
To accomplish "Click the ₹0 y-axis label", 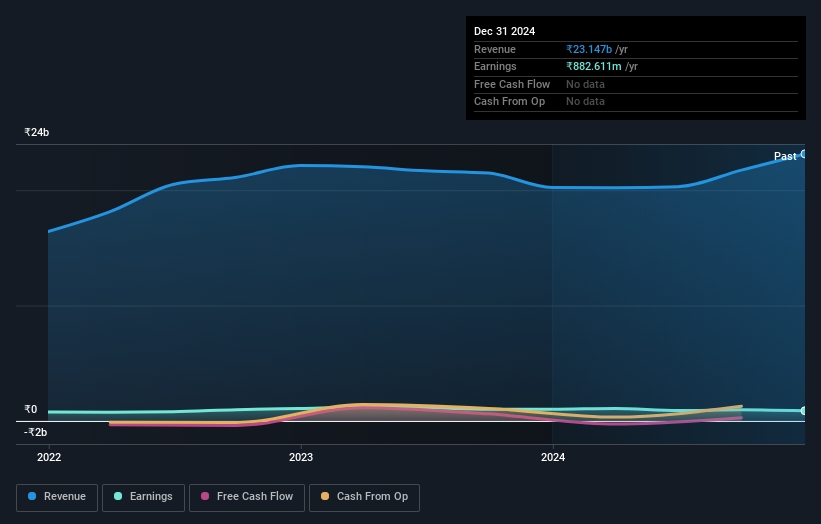I will [31, 409].
